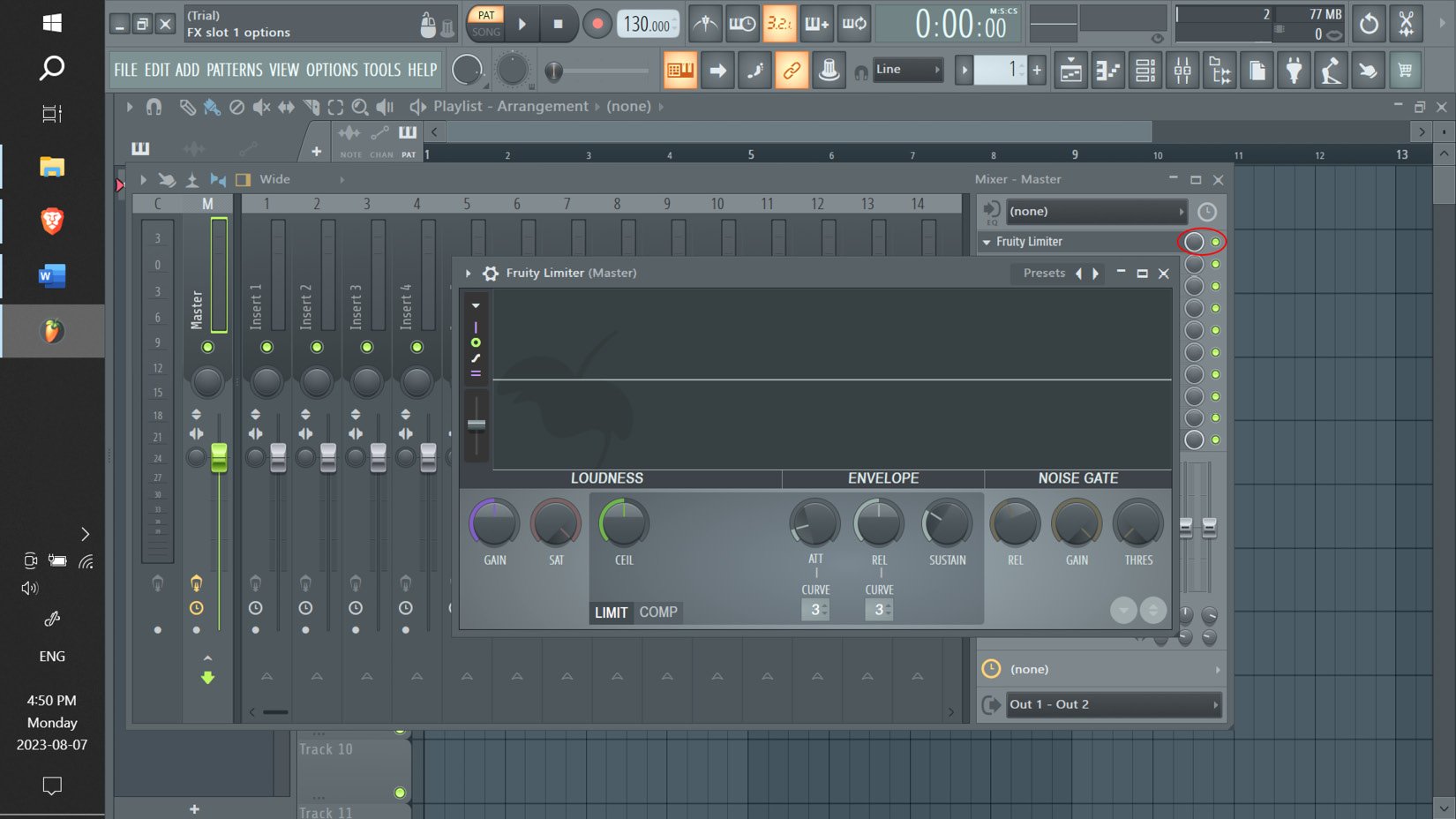This screenshot has width=1456, height=819.
Task: Select the playlist slip tool
Action: click(x=286, y=107)
